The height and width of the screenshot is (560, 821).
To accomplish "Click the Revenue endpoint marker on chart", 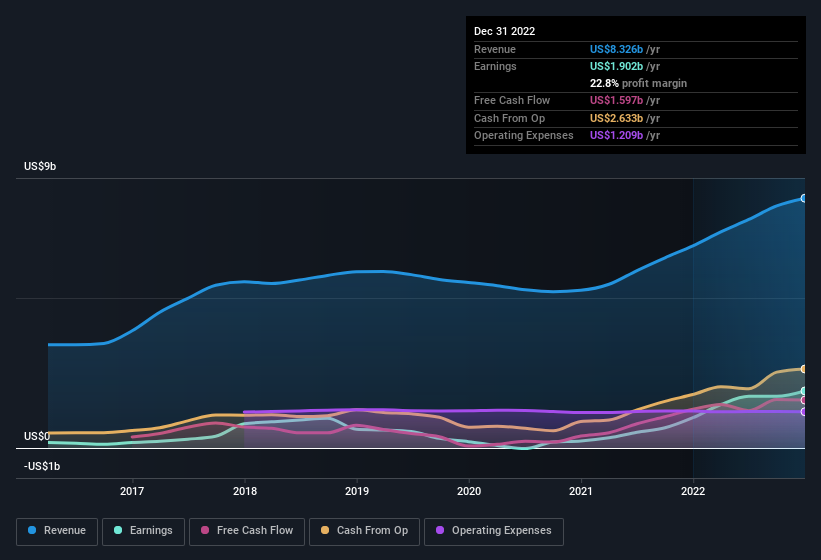I will [x=804, y=198].
